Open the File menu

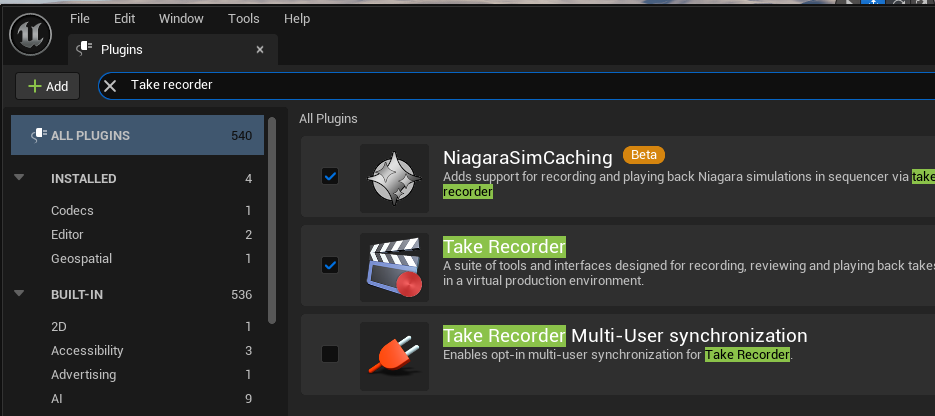pyautogui.click(x=79, y=18)
